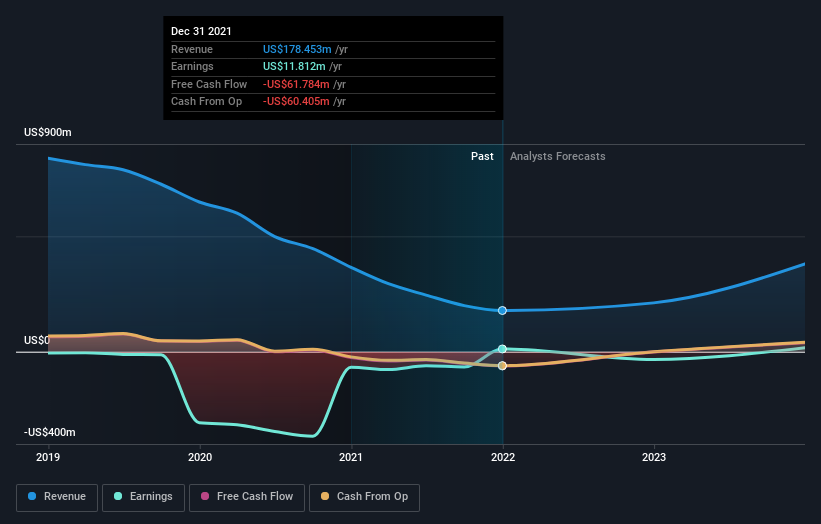Click the 2020 x-axis label

[200, 457]
